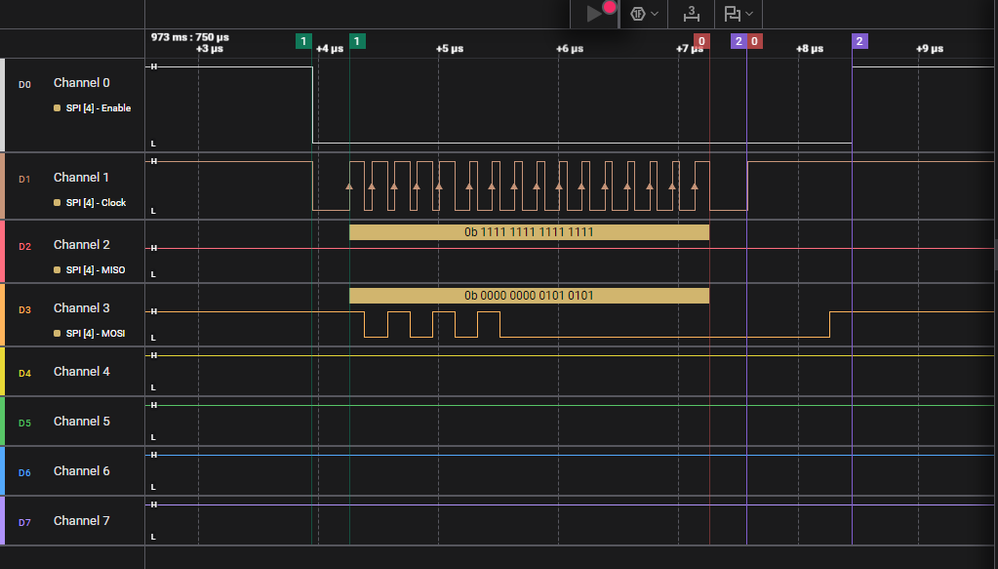
Task: Open the number format hexagon icon
Action: 638,13
